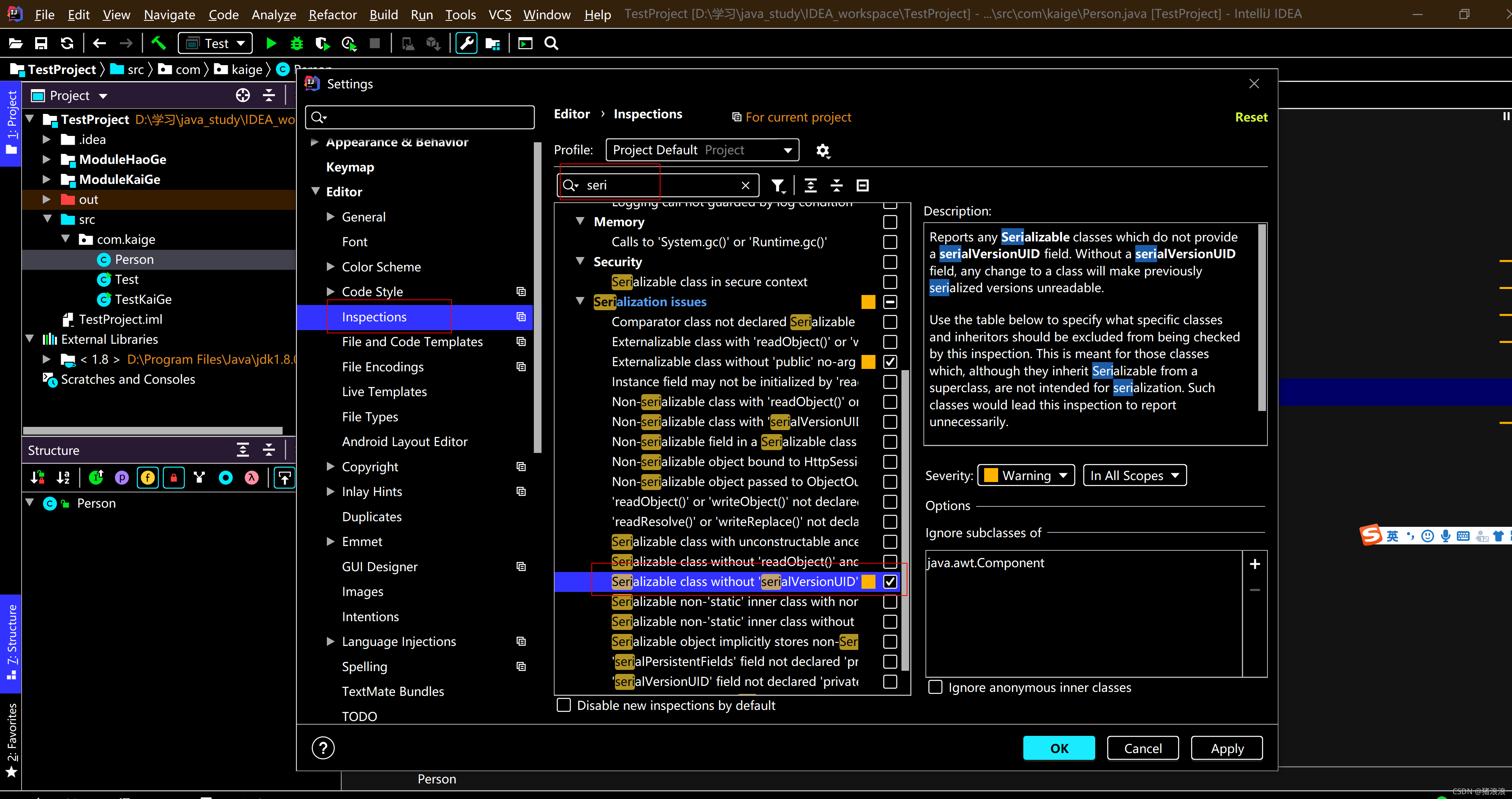Click the locate target icon in Project panel

tap(243, 95)
